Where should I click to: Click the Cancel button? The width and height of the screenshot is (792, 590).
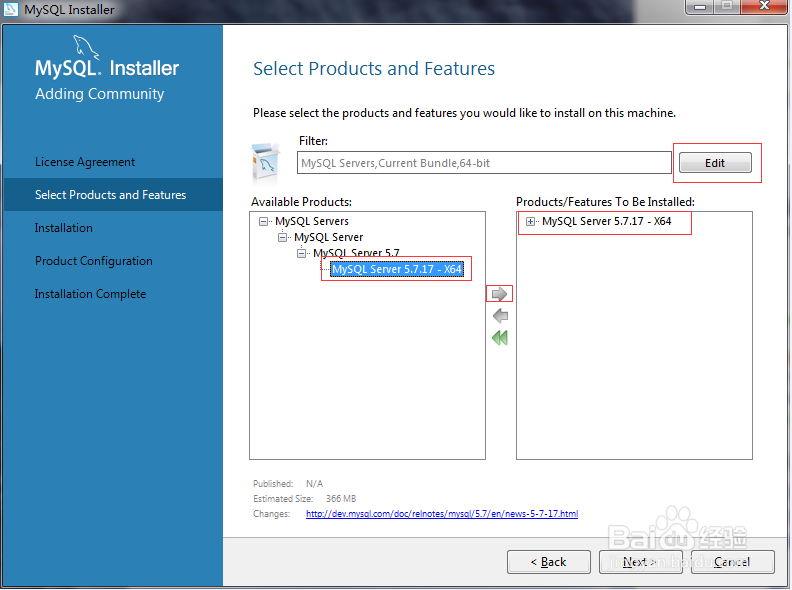pos(732,562)
